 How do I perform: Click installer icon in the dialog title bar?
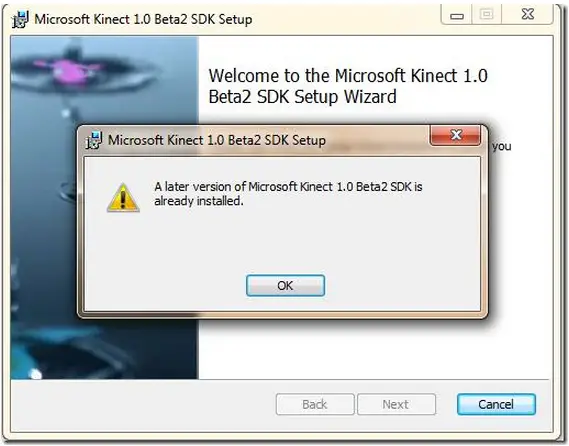tap(94, 140)
